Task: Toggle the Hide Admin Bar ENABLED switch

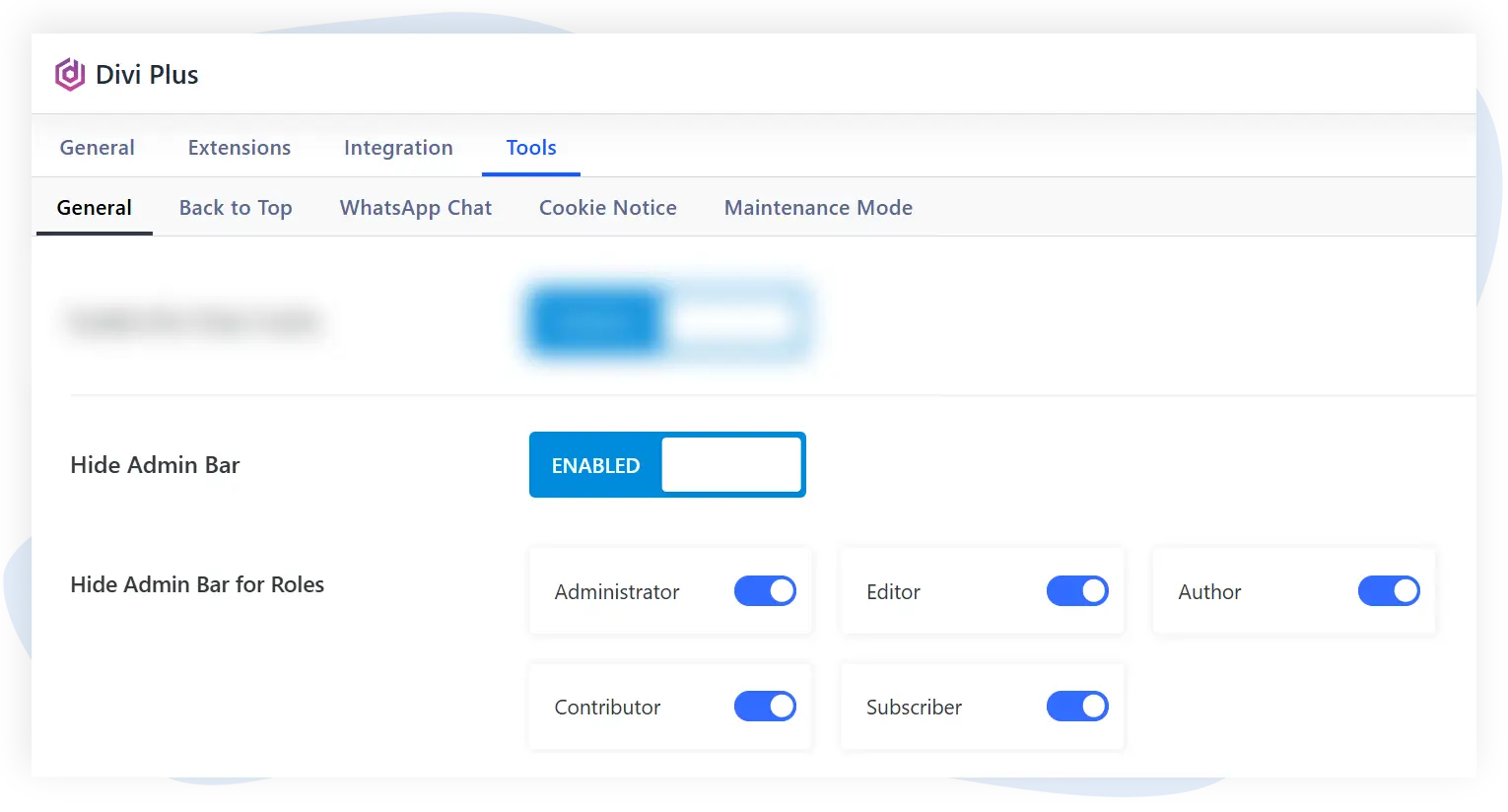Action: pyautogui.click(x=667, y=465)
